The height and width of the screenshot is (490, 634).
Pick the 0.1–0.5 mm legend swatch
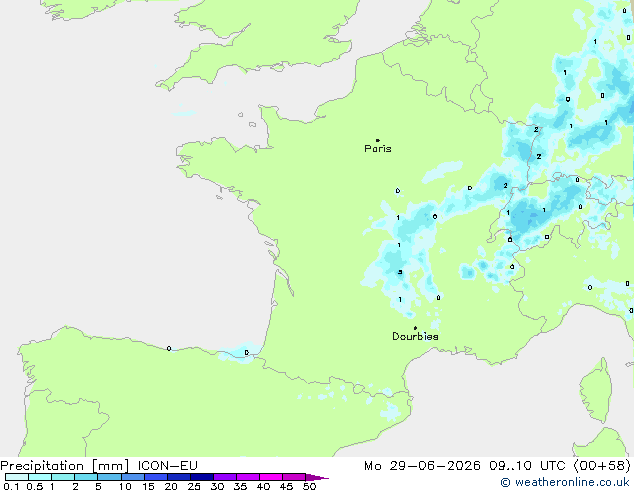17,477
